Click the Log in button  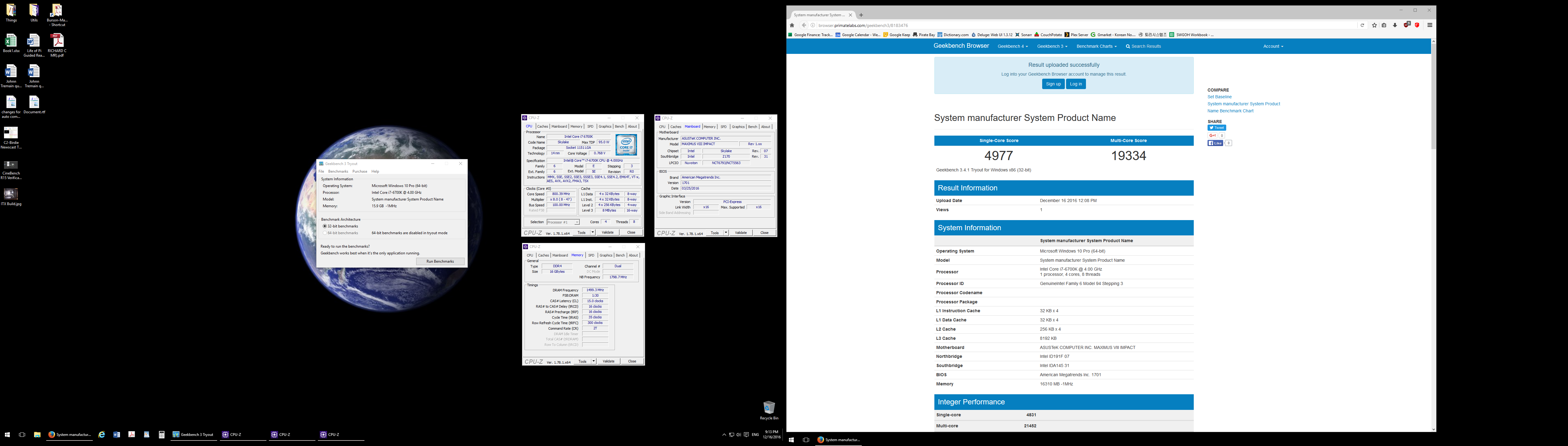[1076, 84]
